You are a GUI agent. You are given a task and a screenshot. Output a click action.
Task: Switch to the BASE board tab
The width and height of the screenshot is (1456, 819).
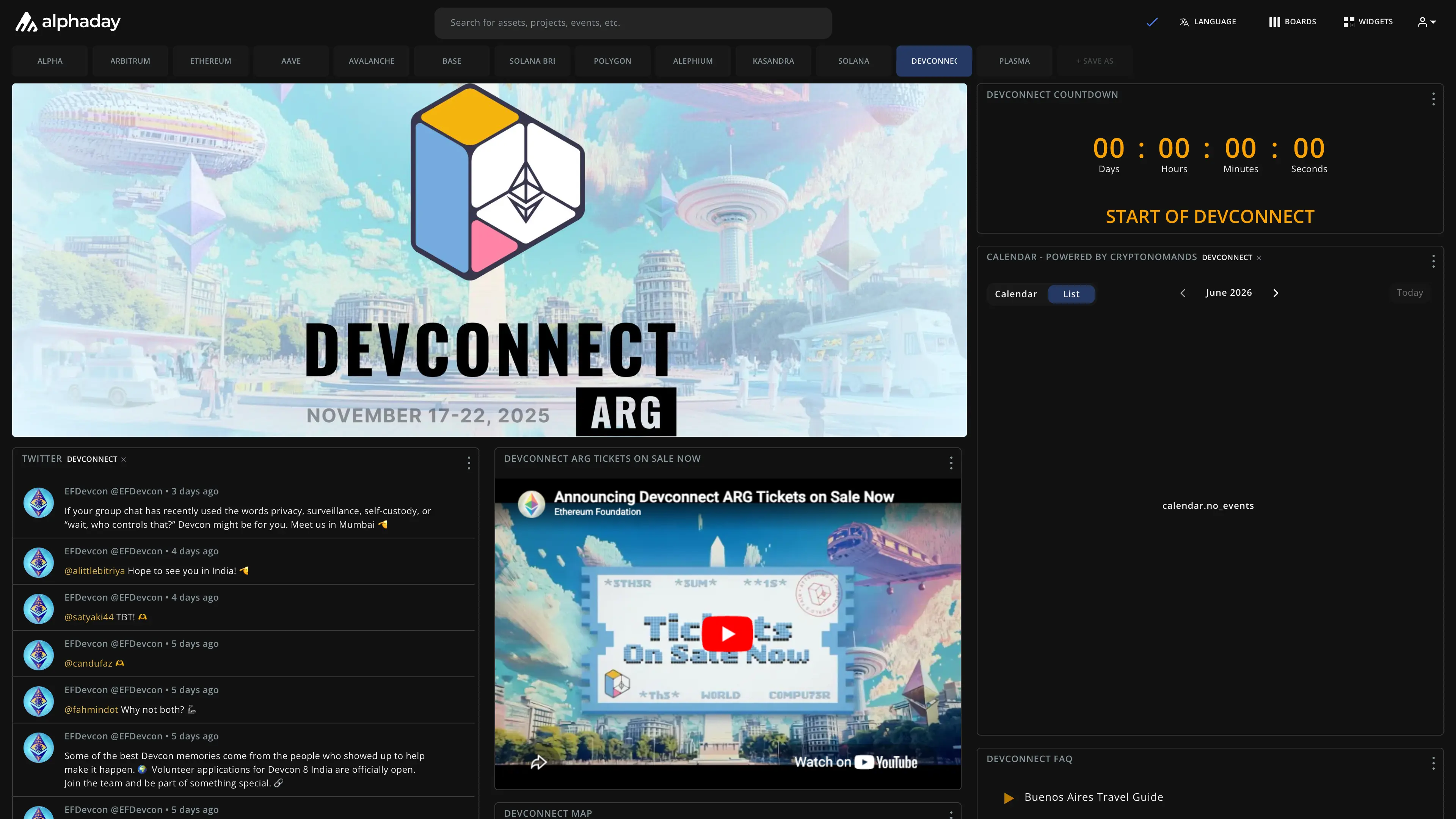452,61
